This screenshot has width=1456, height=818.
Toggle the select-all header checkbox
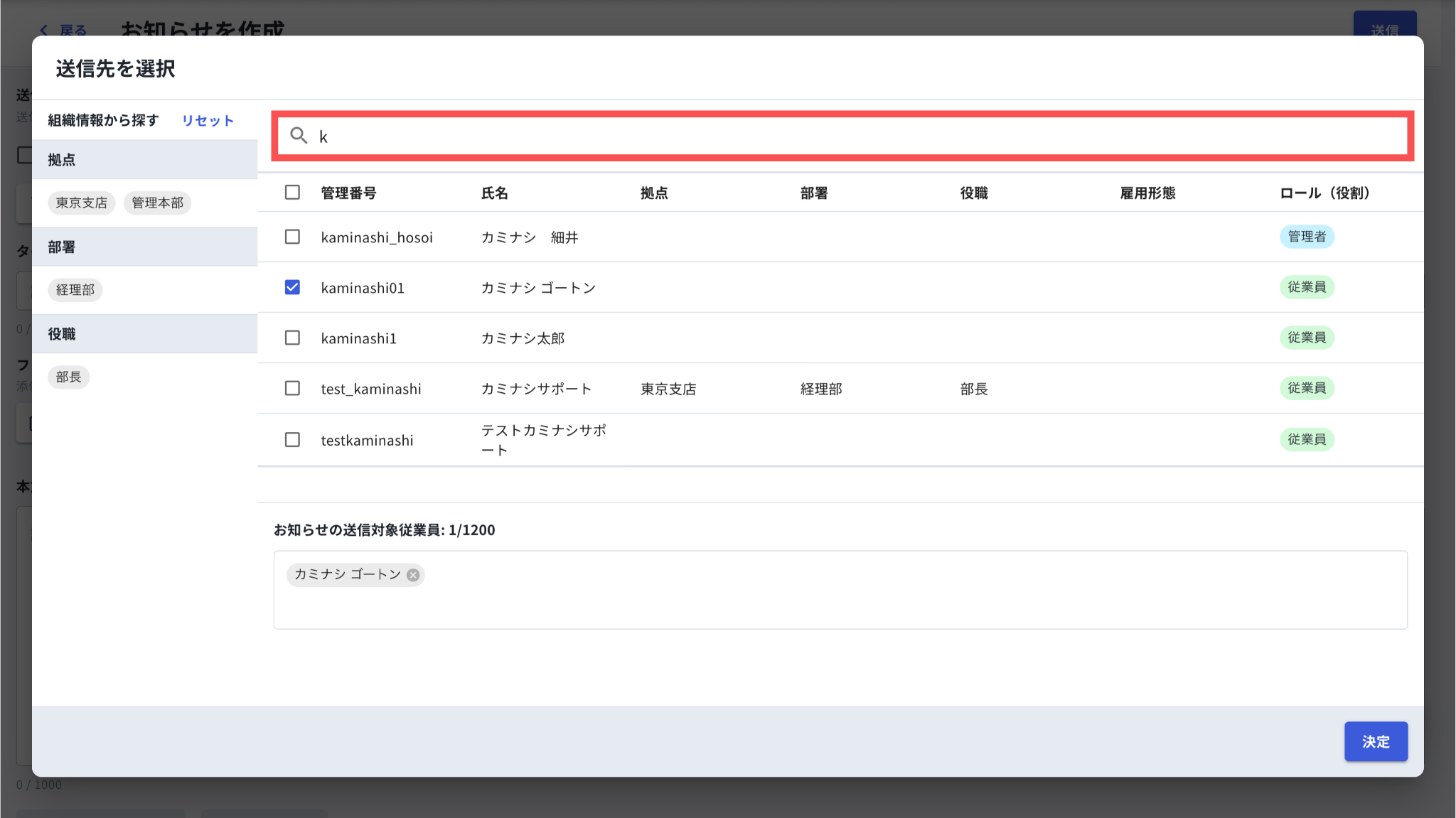(x=292, y=193)
